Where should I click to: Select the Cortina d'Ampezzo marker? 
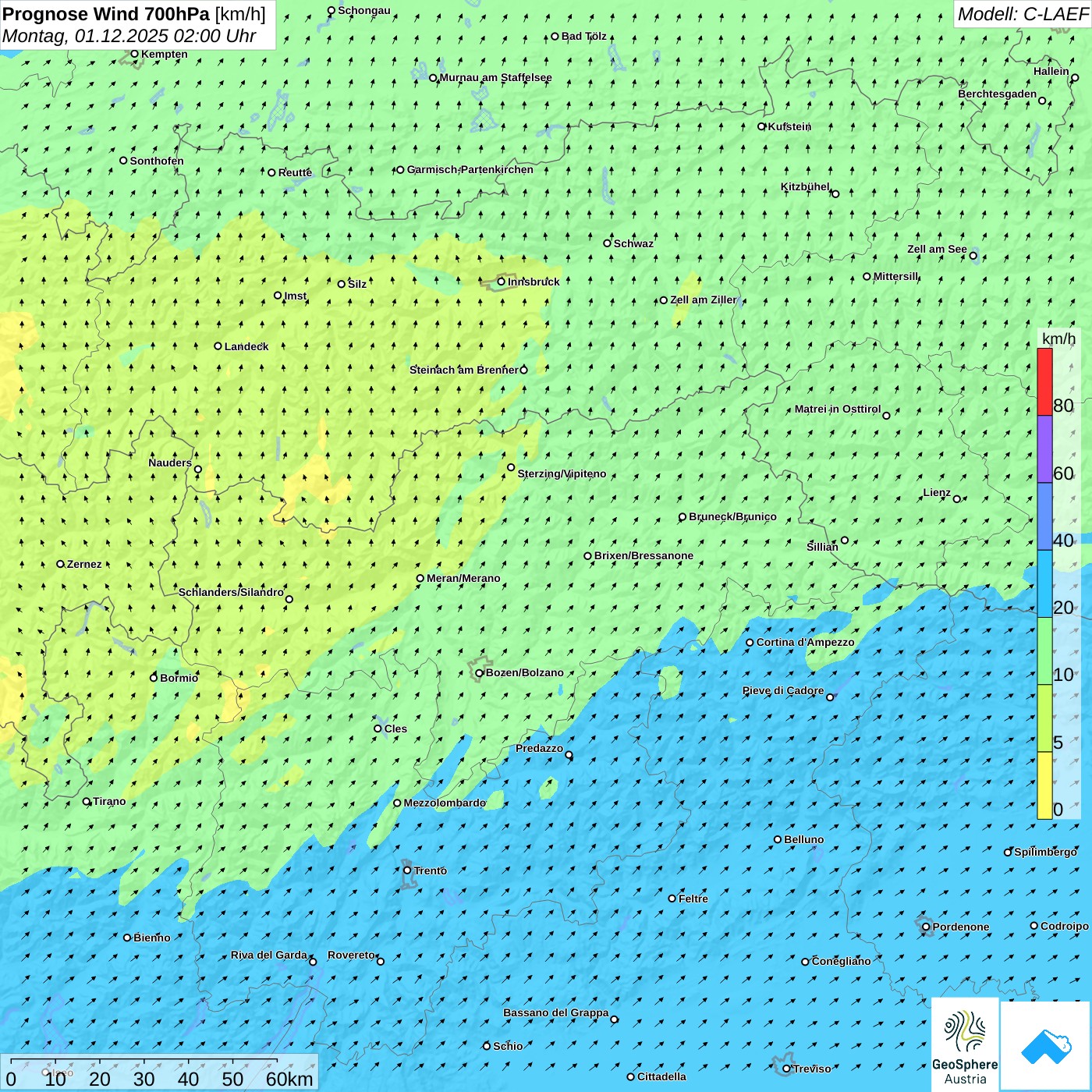(x=750, y=643)
